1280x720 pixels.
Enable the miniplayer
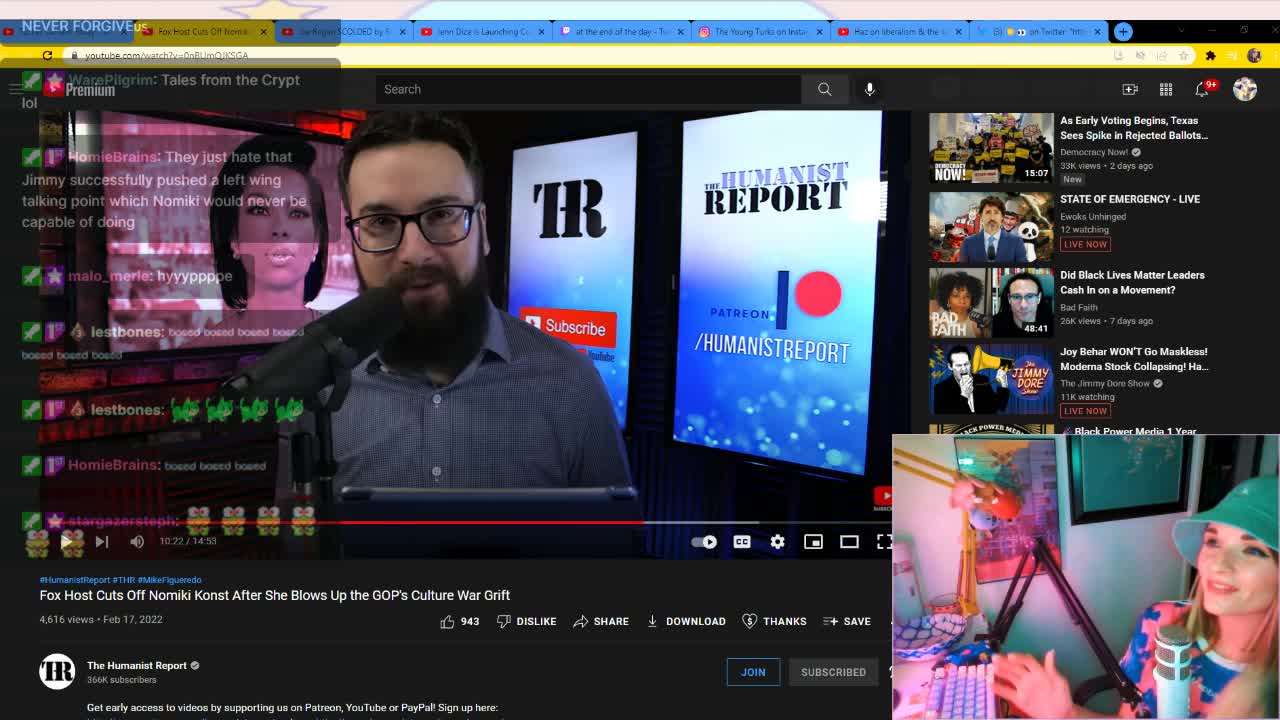click(x=813, y=542)
